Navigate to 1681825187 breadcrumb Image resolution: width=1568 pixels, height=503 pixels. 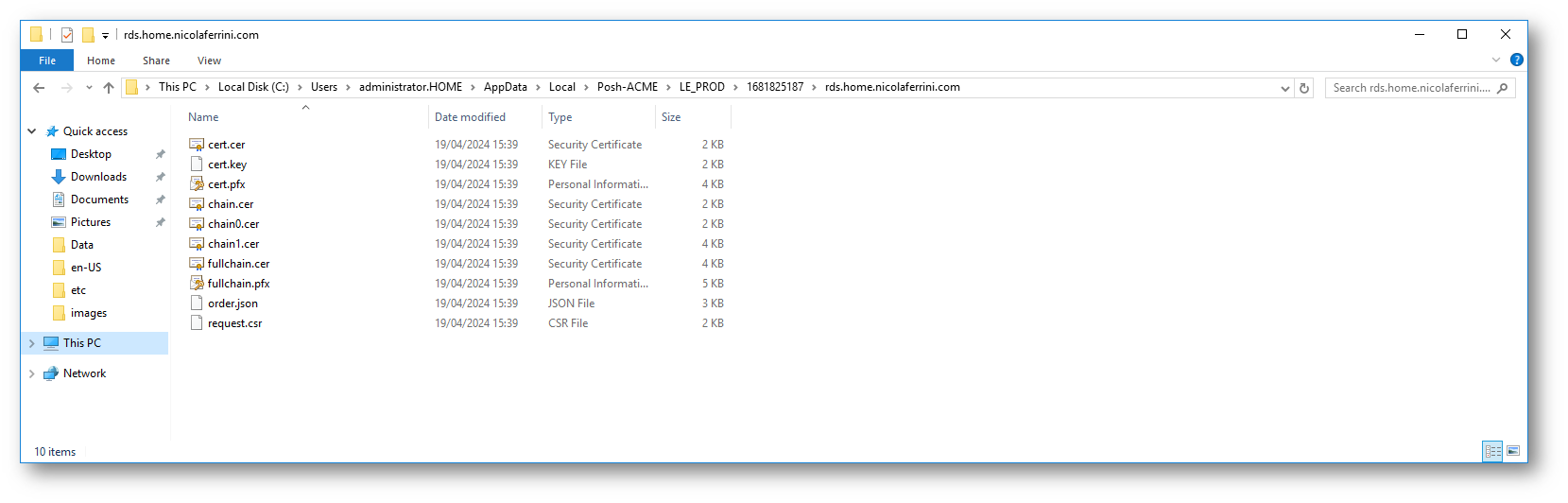775,87
